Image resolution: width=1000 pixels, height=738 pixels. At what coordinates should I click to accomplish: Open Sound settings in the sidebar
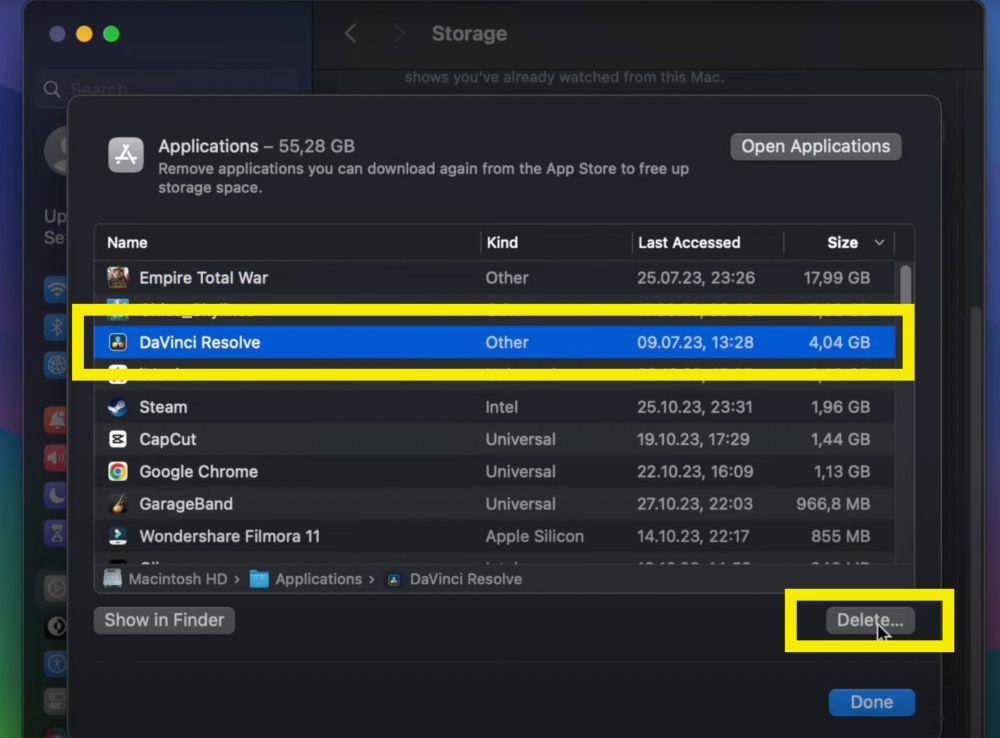[56, 457]
